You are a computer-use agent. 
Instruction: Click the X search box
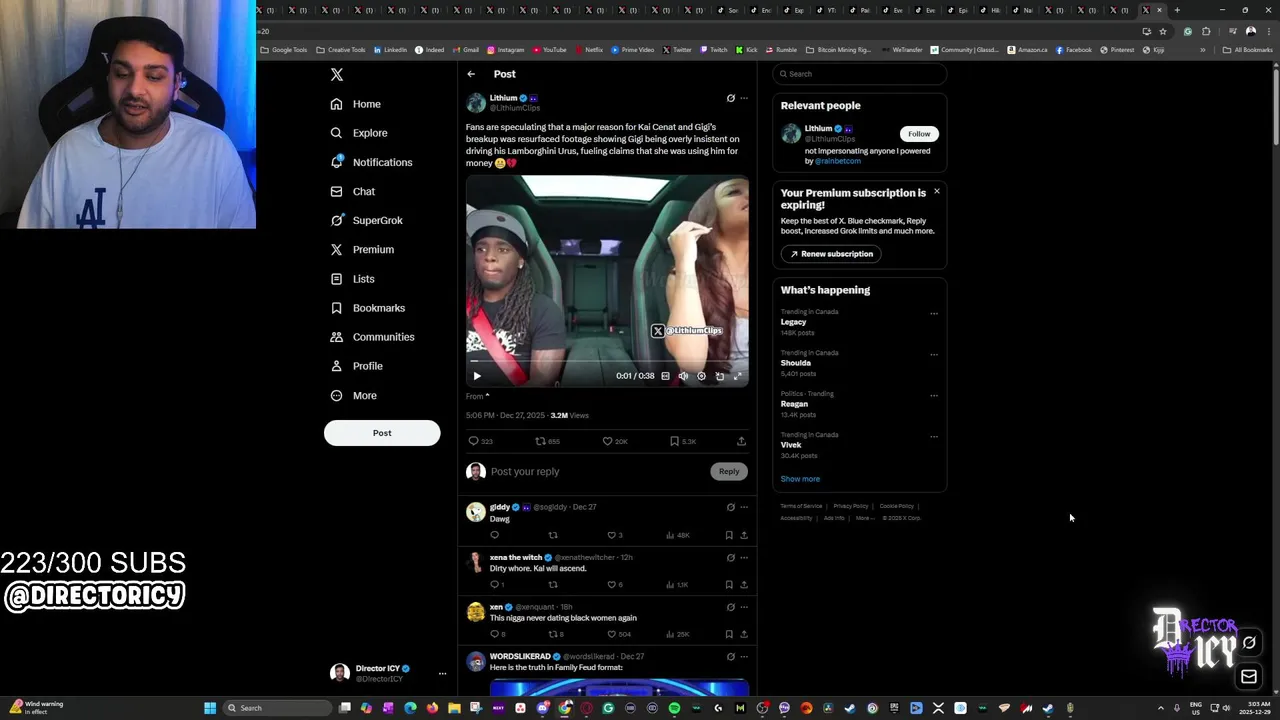coord(860,74)
